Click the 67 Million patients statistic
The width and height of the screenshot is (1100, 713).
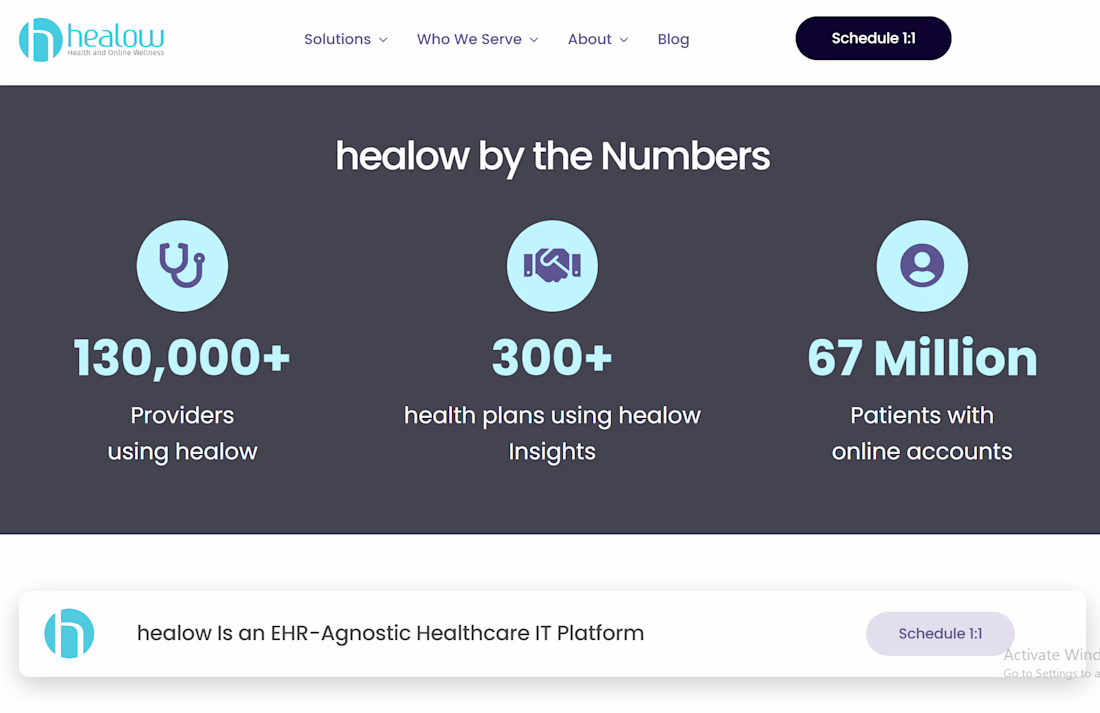click(x=922, y=358)
